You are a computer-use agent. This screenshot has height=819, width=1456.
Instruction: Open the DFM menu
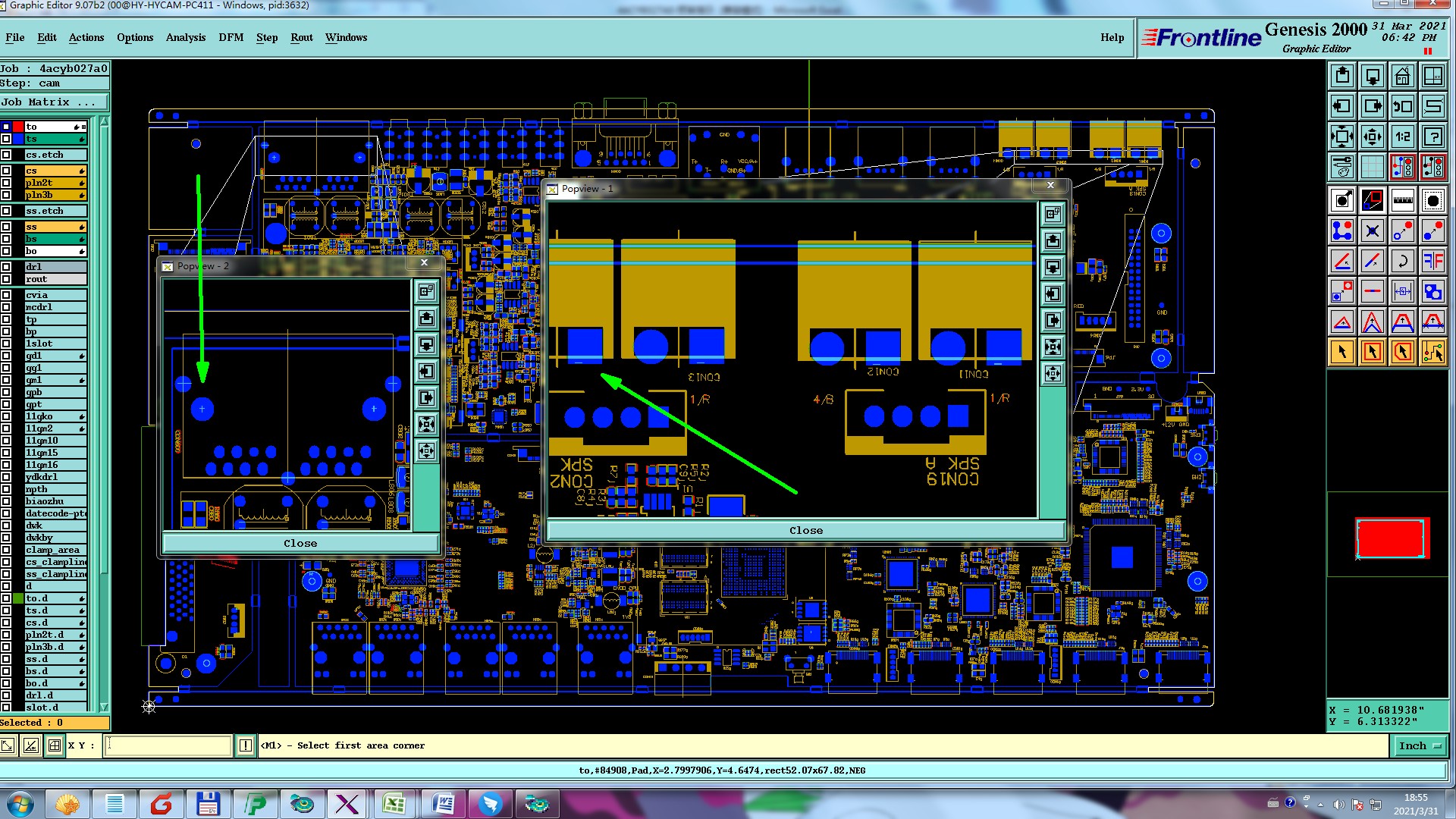click(231, 37)
